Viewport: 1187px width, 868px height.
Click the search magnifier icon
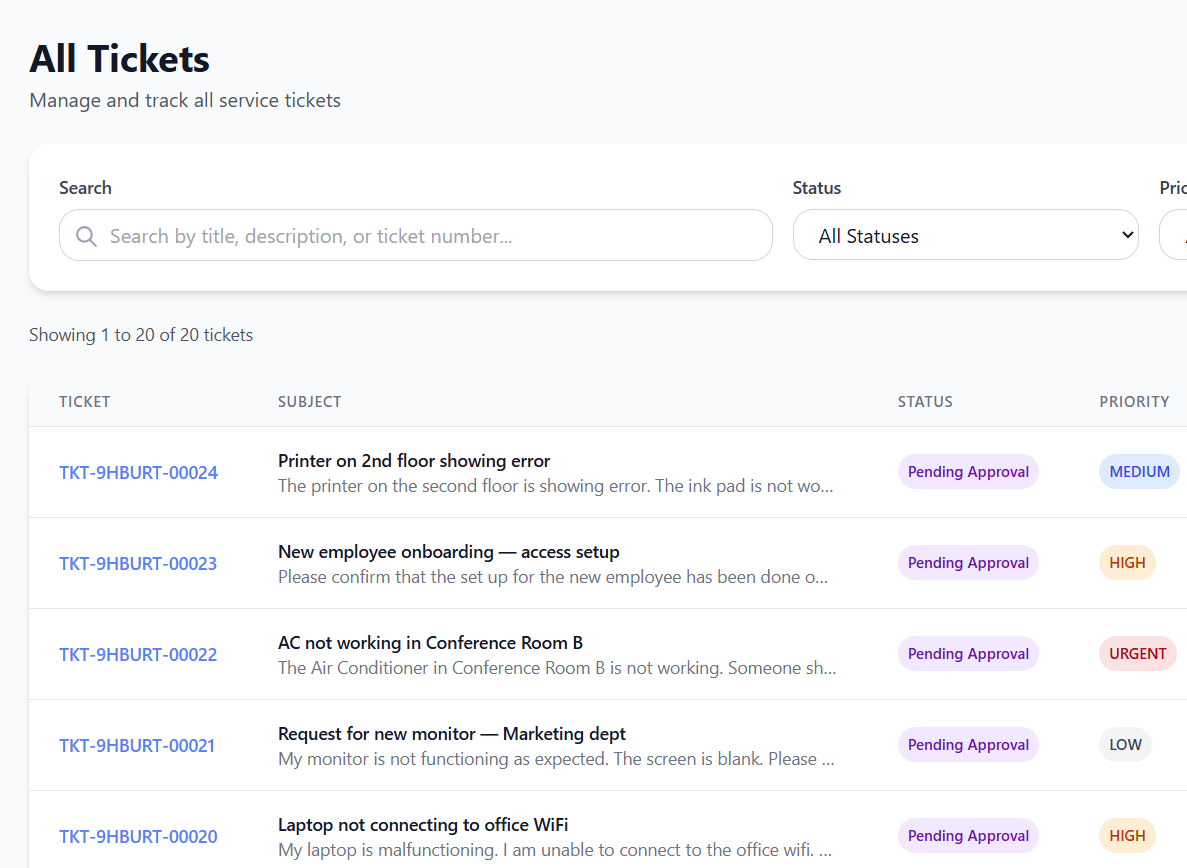tap(86, 236)
